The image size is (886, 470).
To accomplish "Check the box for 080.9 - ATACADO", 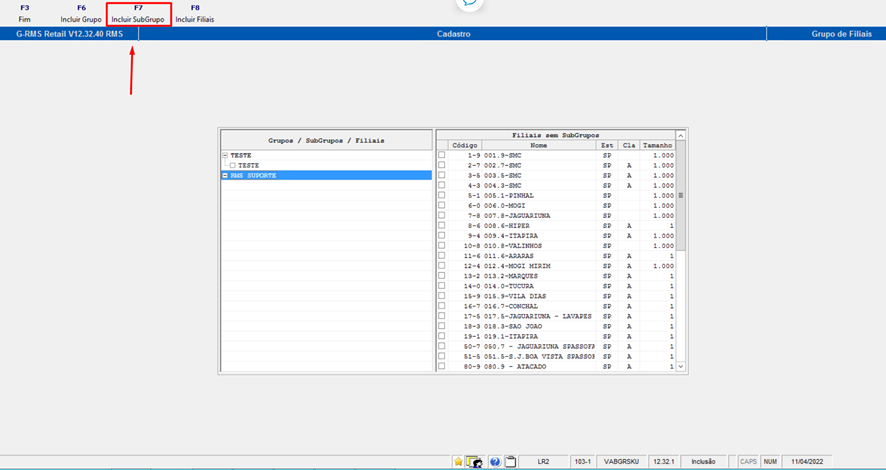I will coord(442,366).
